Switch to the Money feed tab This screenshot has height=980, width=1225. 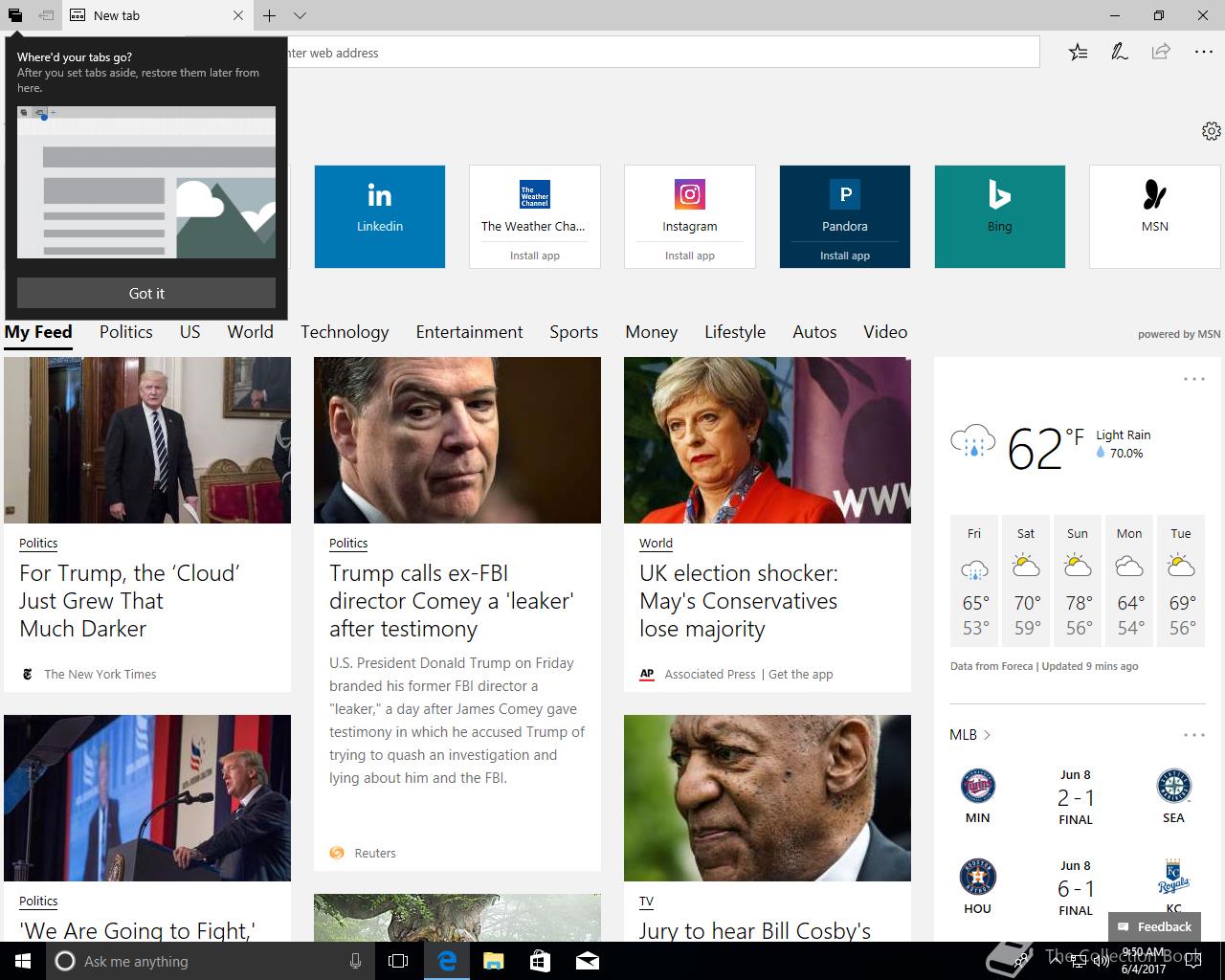pyautogui.click(x=652, y=332)
